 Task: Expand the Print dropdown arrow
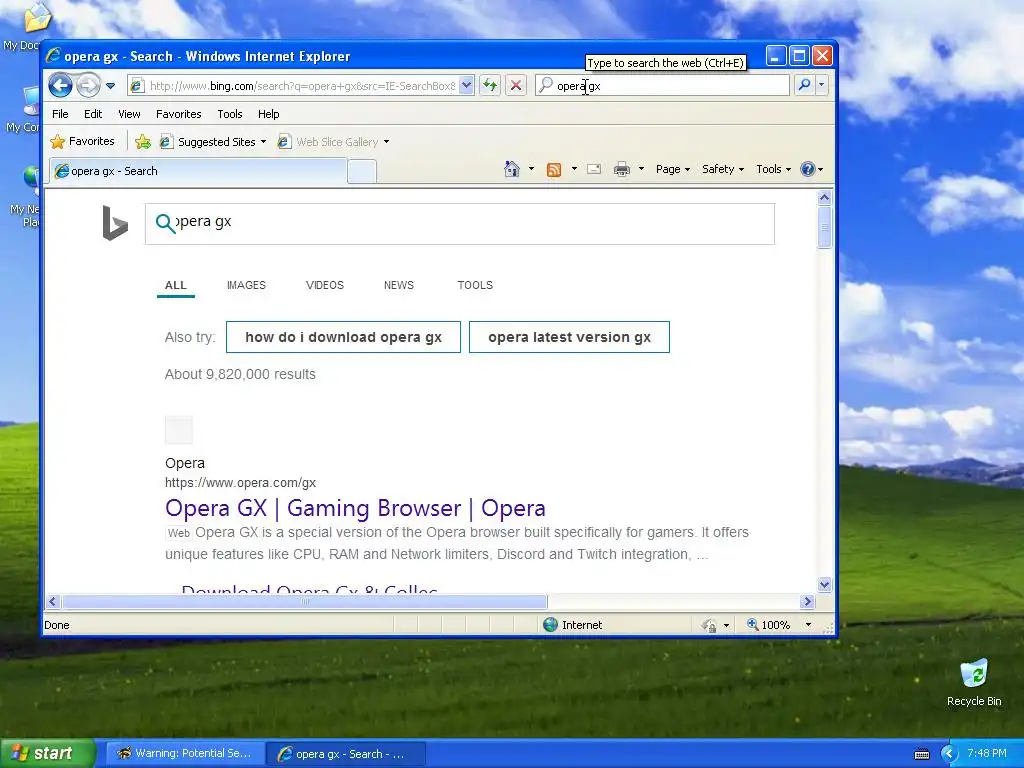(641, 169)
